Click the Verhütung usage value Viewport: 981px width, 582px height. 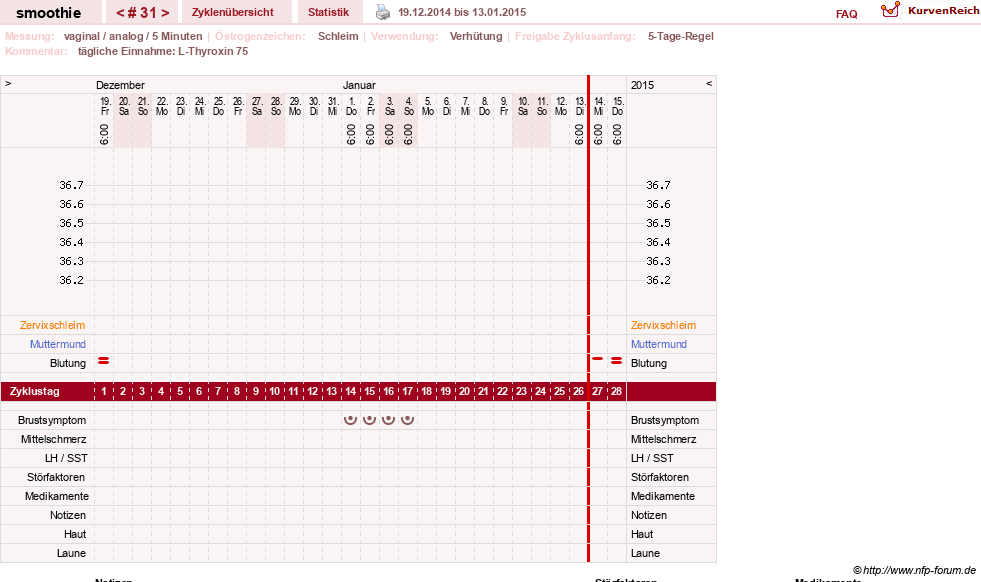476,36
